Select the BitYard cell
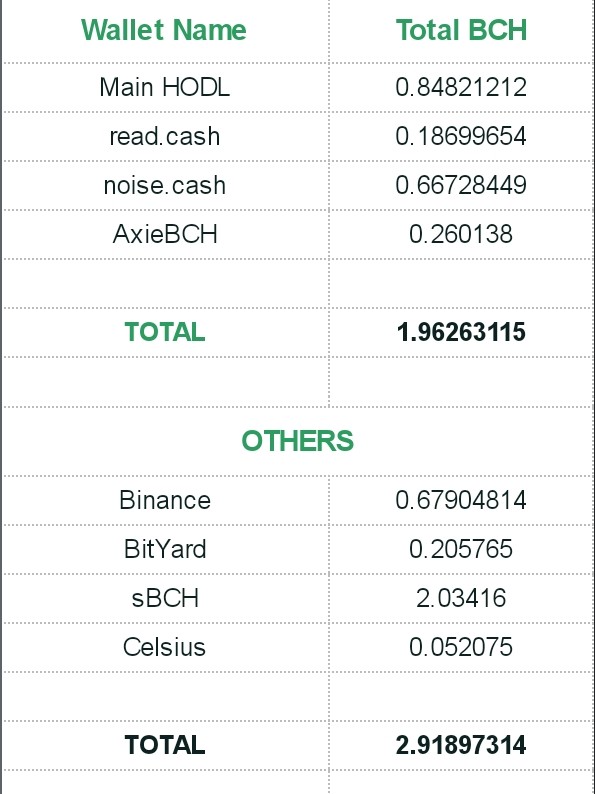Screen dimensions: 595x794 165,549
